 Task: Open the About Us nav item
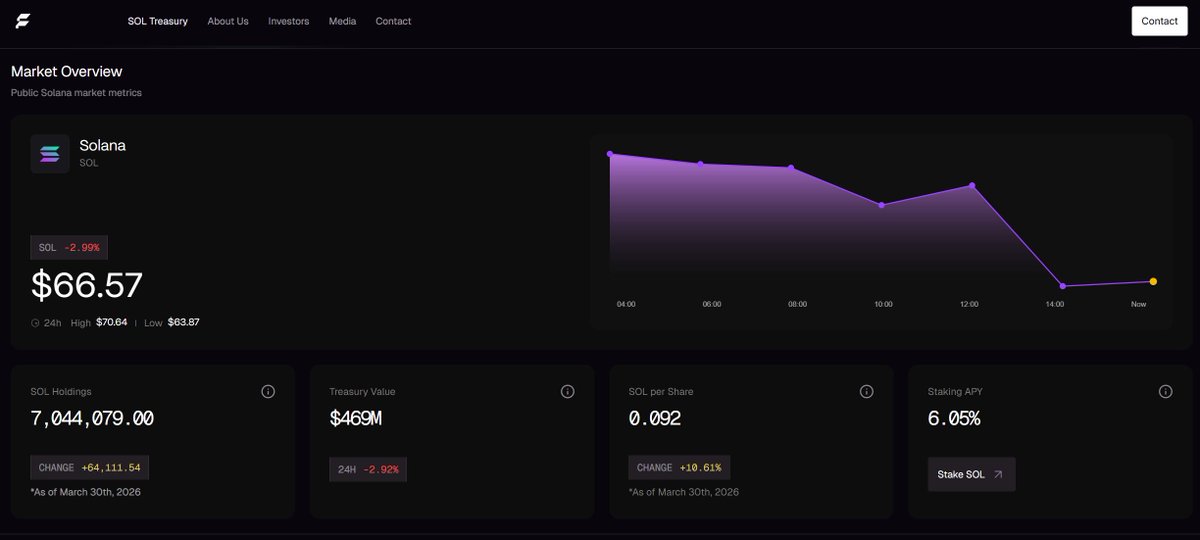click(228, 21)
